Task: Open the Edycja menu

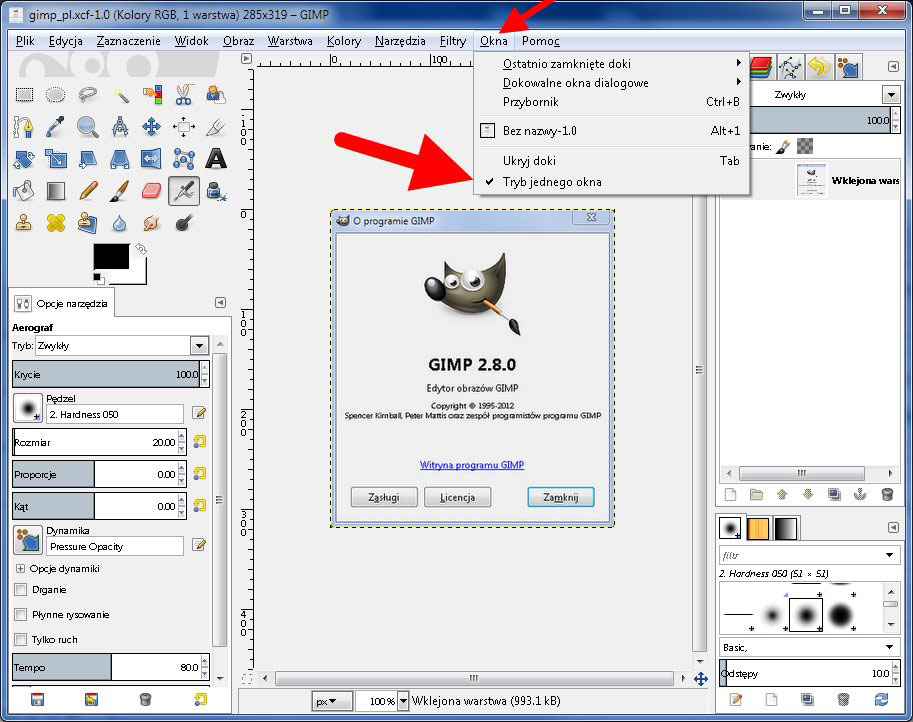Action: coord(65,41)
